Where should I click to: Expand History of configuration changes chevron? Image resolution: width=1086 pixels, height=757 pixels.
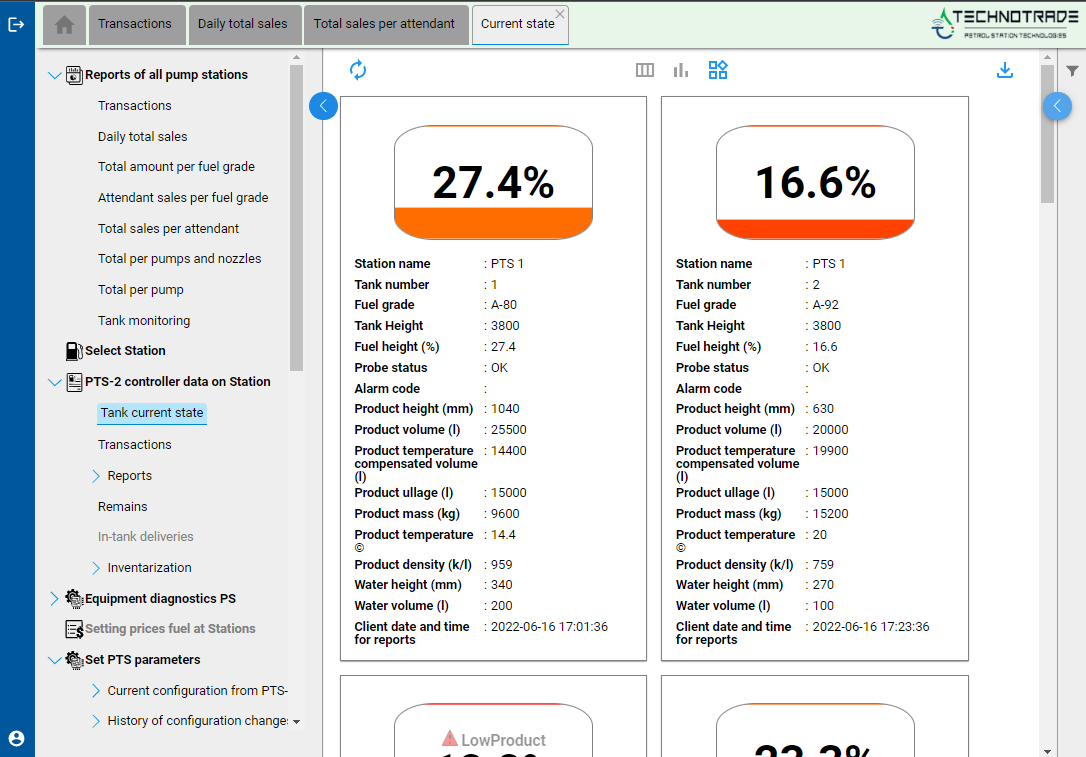tap(96, 721)
